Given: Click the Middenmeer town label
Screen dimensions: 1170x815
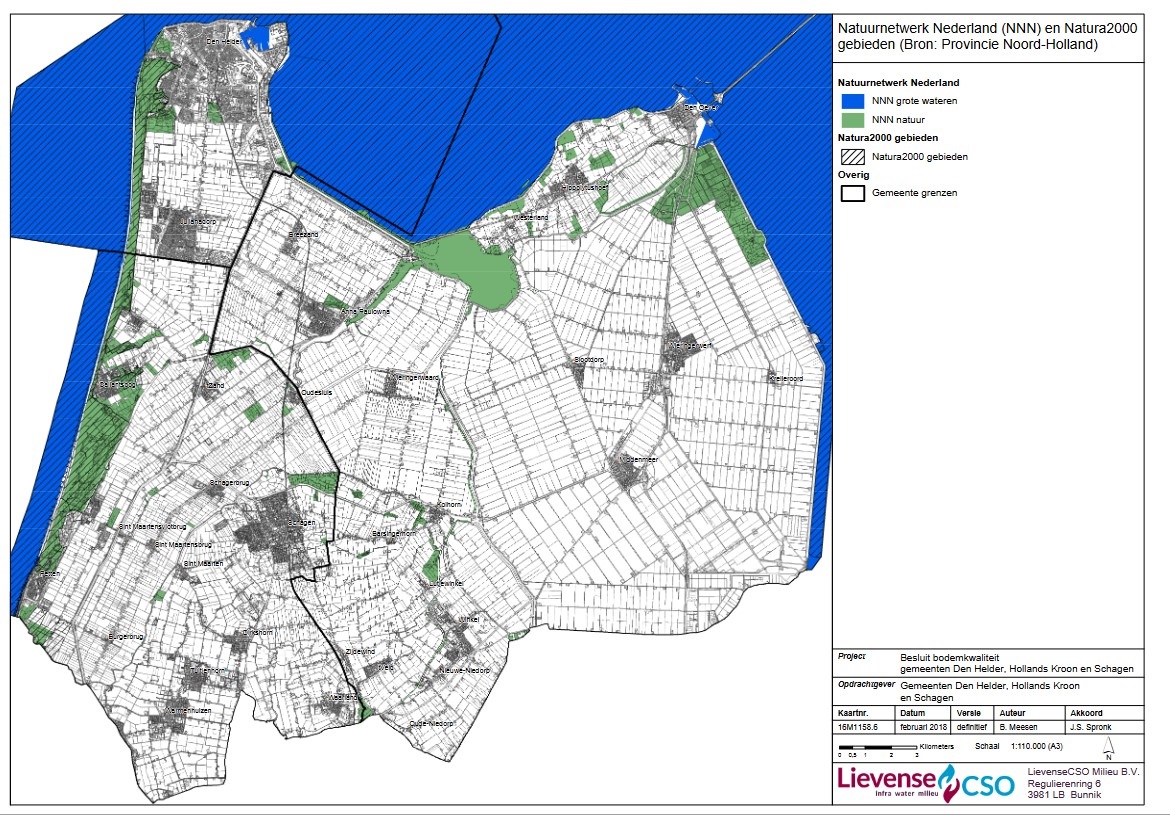Looking at the screenshot, I should pos(639,459).
